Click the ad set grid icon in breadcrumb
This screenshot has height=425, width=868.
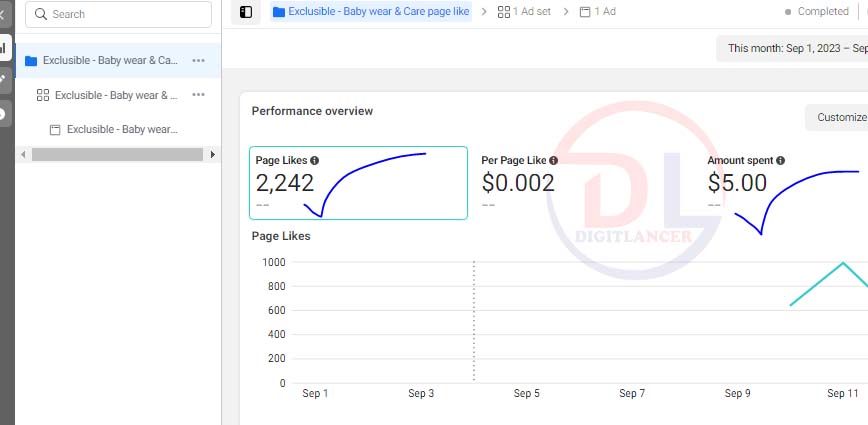click(x=504, y=12)
